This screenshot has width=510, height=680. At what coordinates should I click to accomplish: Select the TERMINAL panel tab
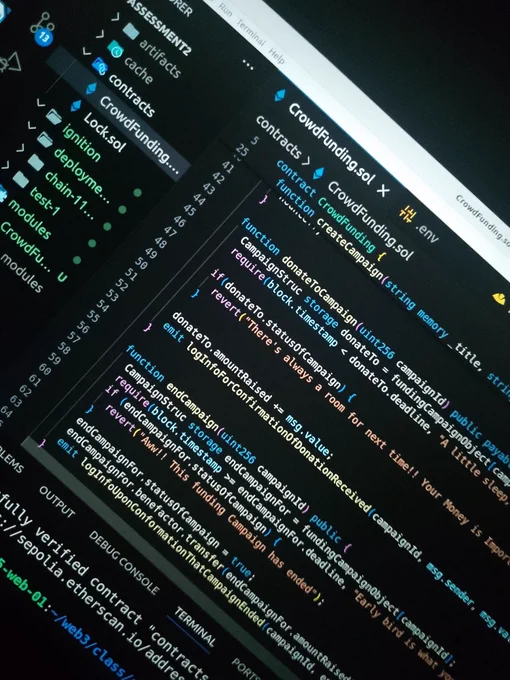(x=195, y=626)
